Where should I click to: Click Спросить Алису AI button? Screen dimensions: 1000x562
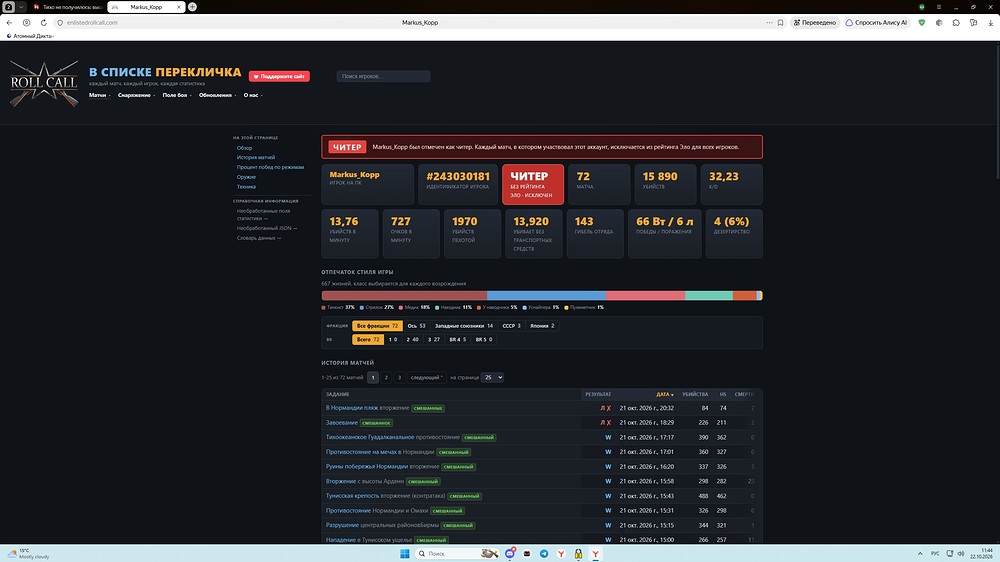pos(876,22)
